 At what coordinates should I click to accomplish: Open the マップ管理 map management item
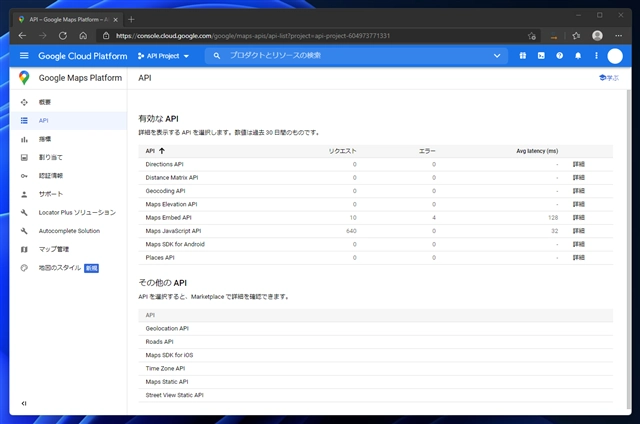[x=68, y=249]
